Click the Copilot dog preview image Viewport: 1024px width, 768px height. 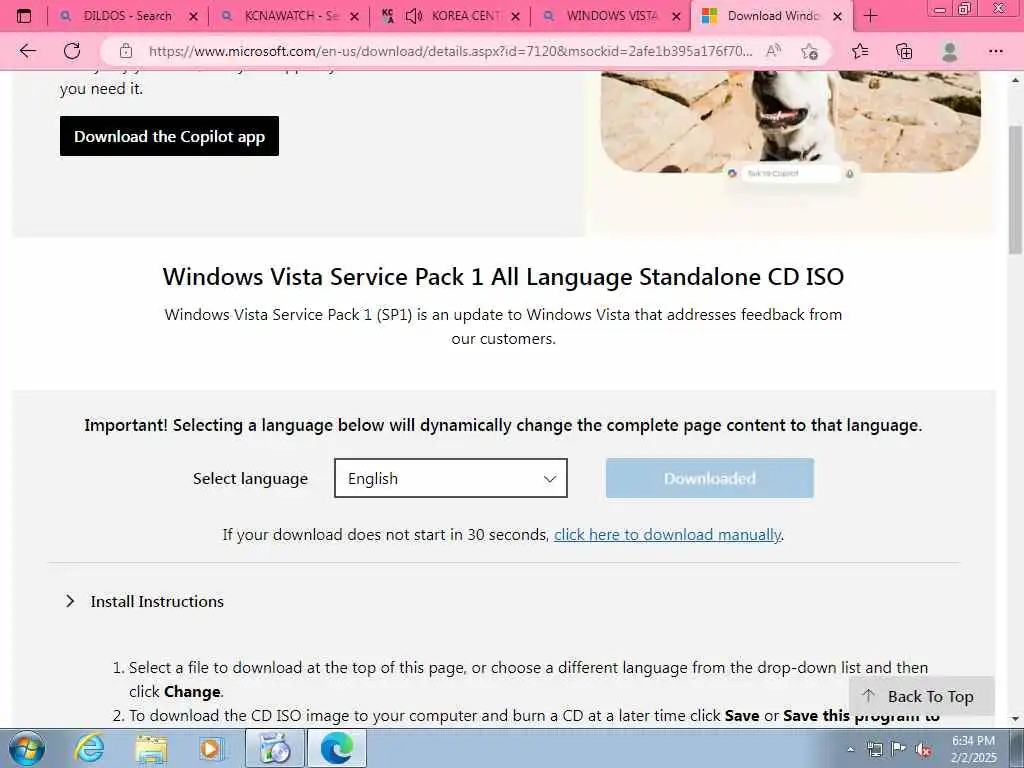tap(790, 121)
